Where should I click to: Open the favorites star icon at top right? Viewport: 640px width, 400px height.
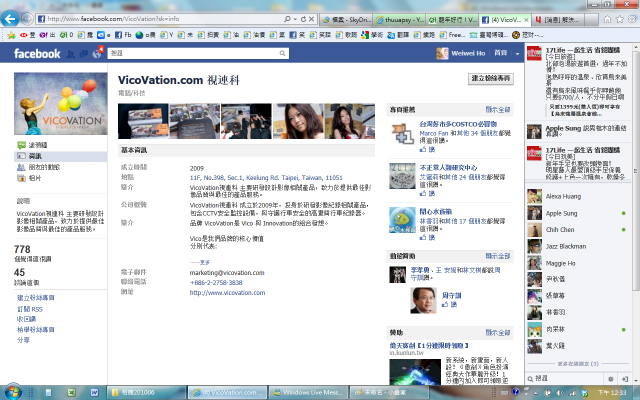point(620,19)
